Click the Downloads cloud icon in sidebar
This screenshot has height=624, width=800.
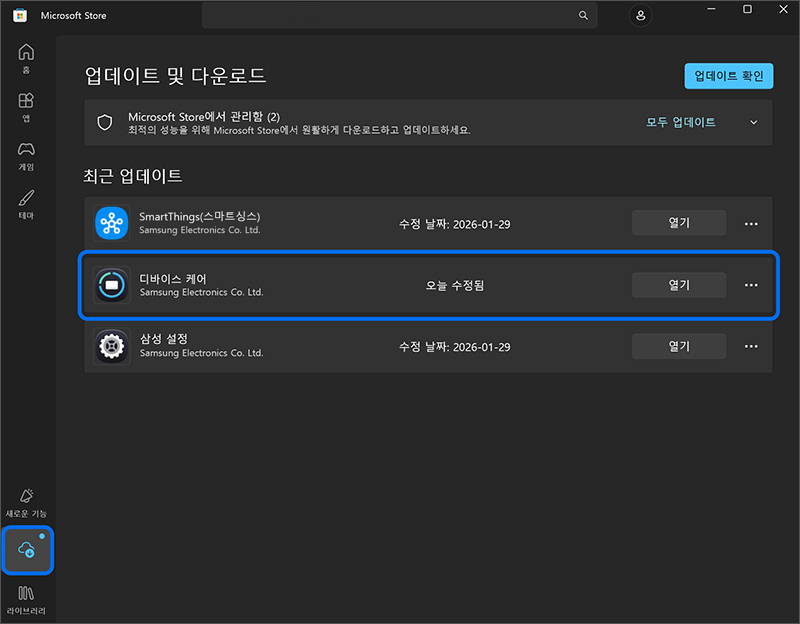tap(27, 549)
